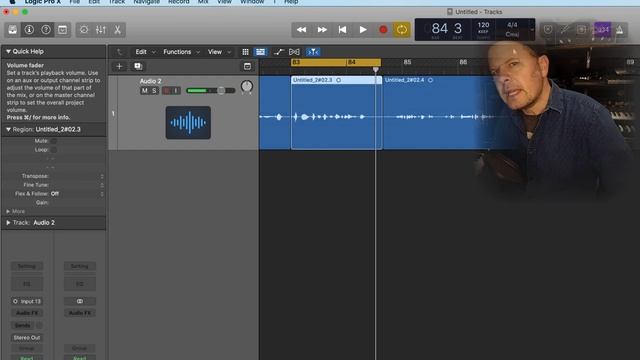Switch to grid list view icon
Viewport: 640px width, 360px height.
[245, 52]
